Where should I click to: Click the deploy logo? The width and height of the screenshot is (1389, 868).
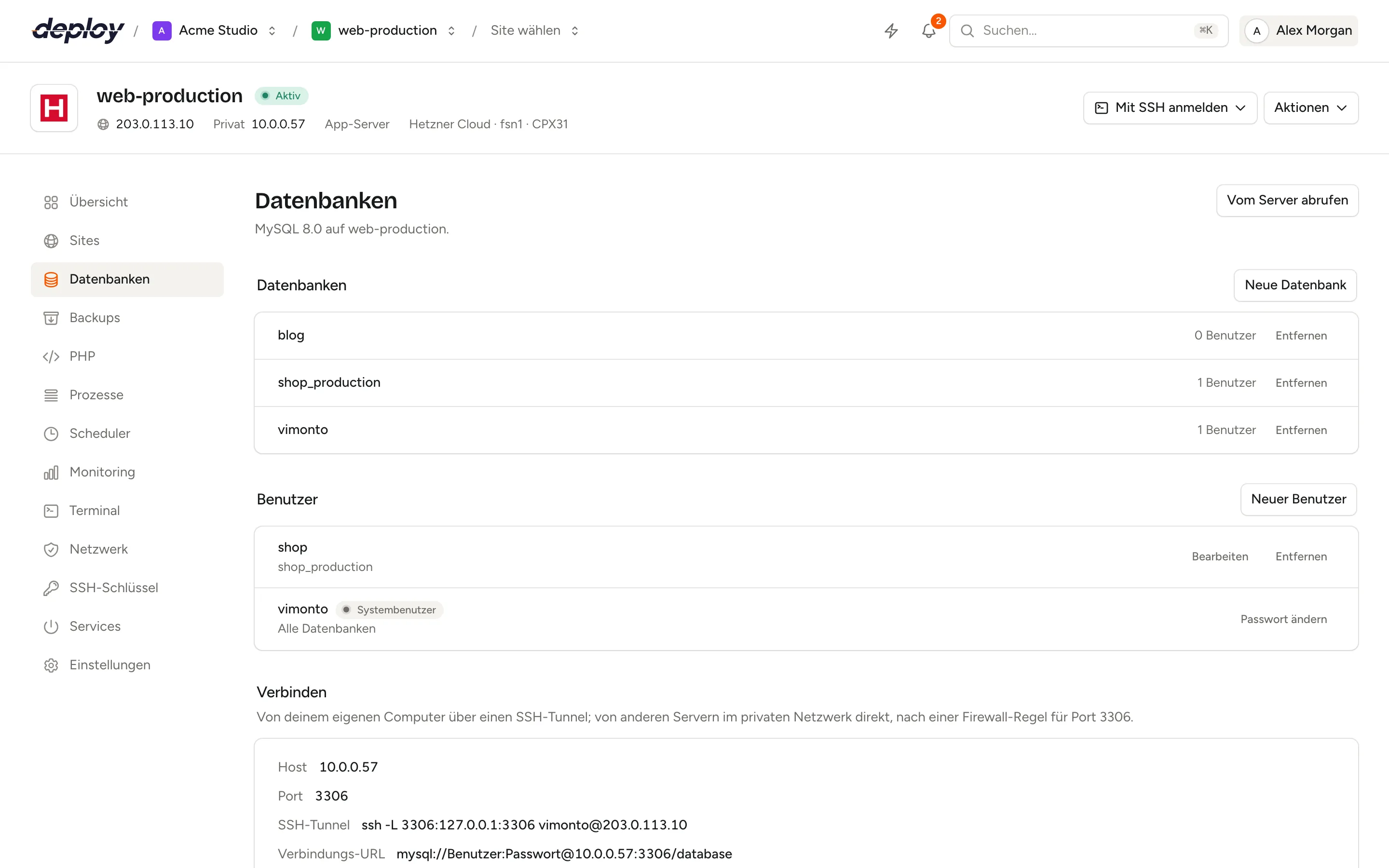[78, 30]
